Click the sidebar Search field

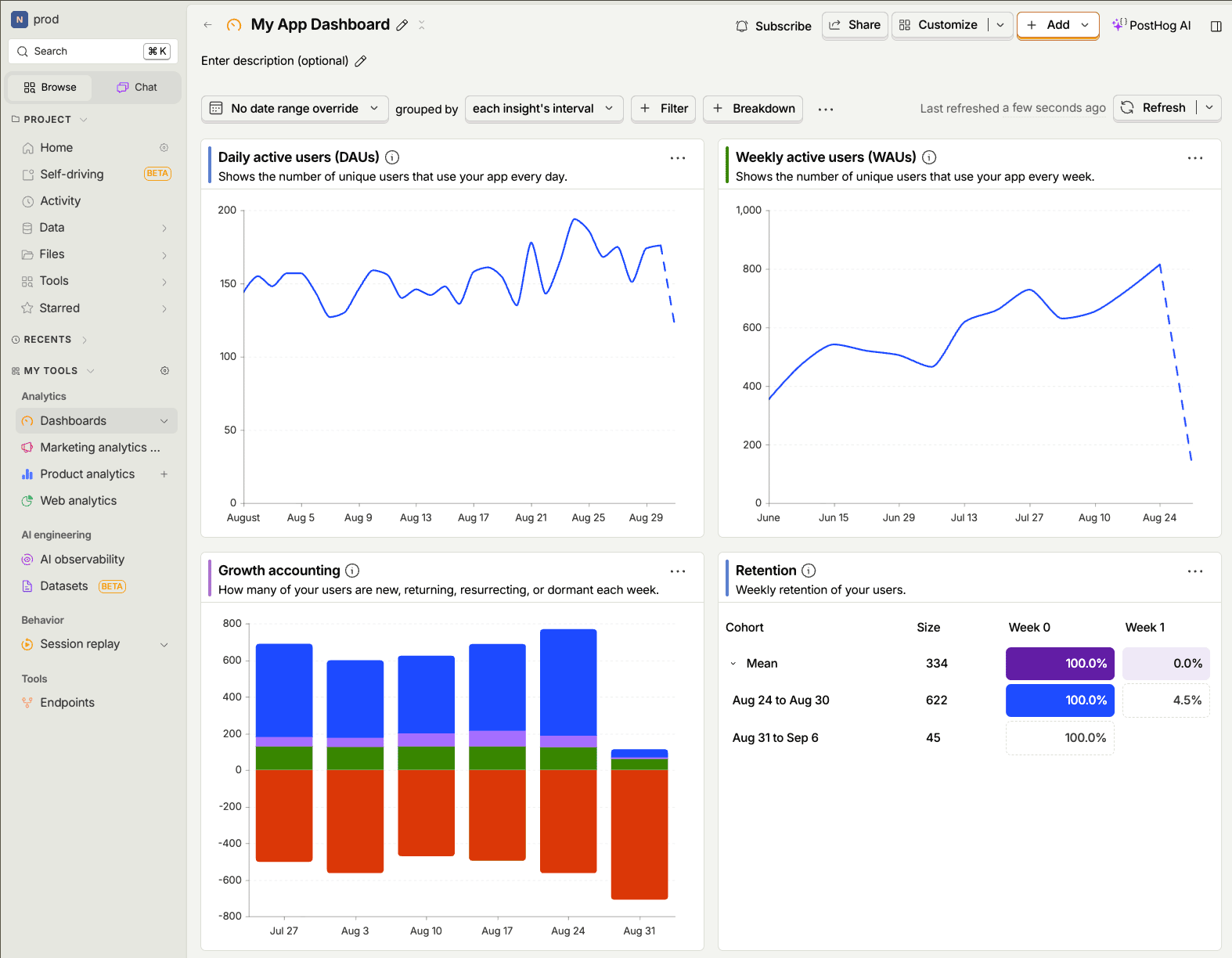click(93, 52)
